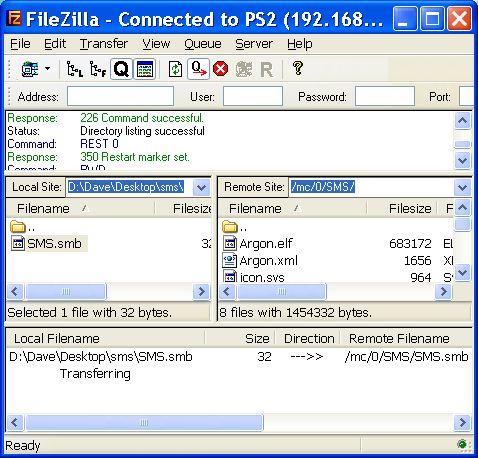Click the SMS.smb file icon
Image resolution: width=478 pixels, height=458 pixels.
pyautogui.click(x=18, y=243)
